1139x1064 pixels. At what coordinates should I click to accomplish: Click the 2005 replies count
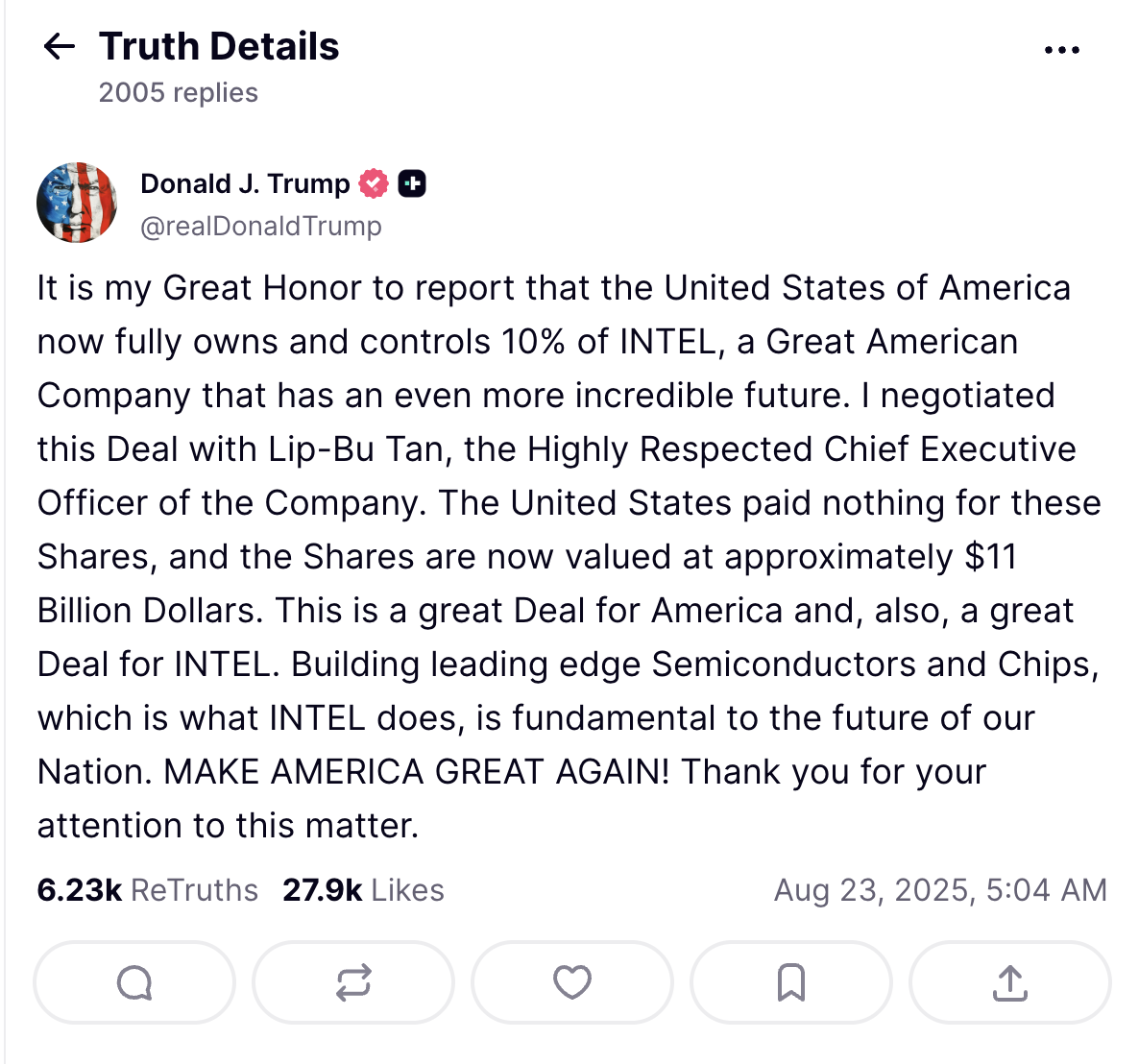[x=178, y=93]
